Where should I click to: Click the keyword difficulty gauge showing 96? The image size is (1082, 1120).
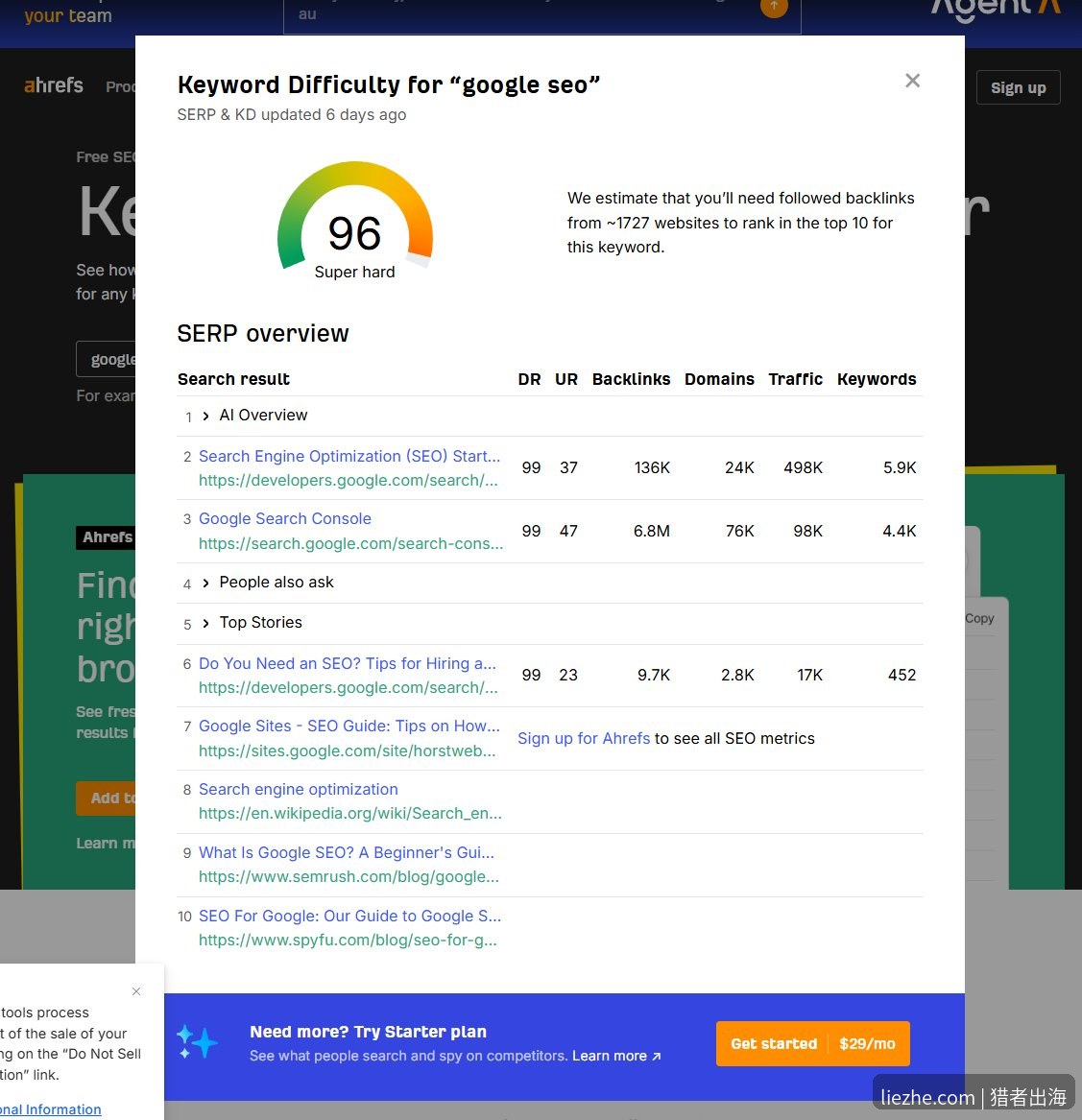click(355, 218)
